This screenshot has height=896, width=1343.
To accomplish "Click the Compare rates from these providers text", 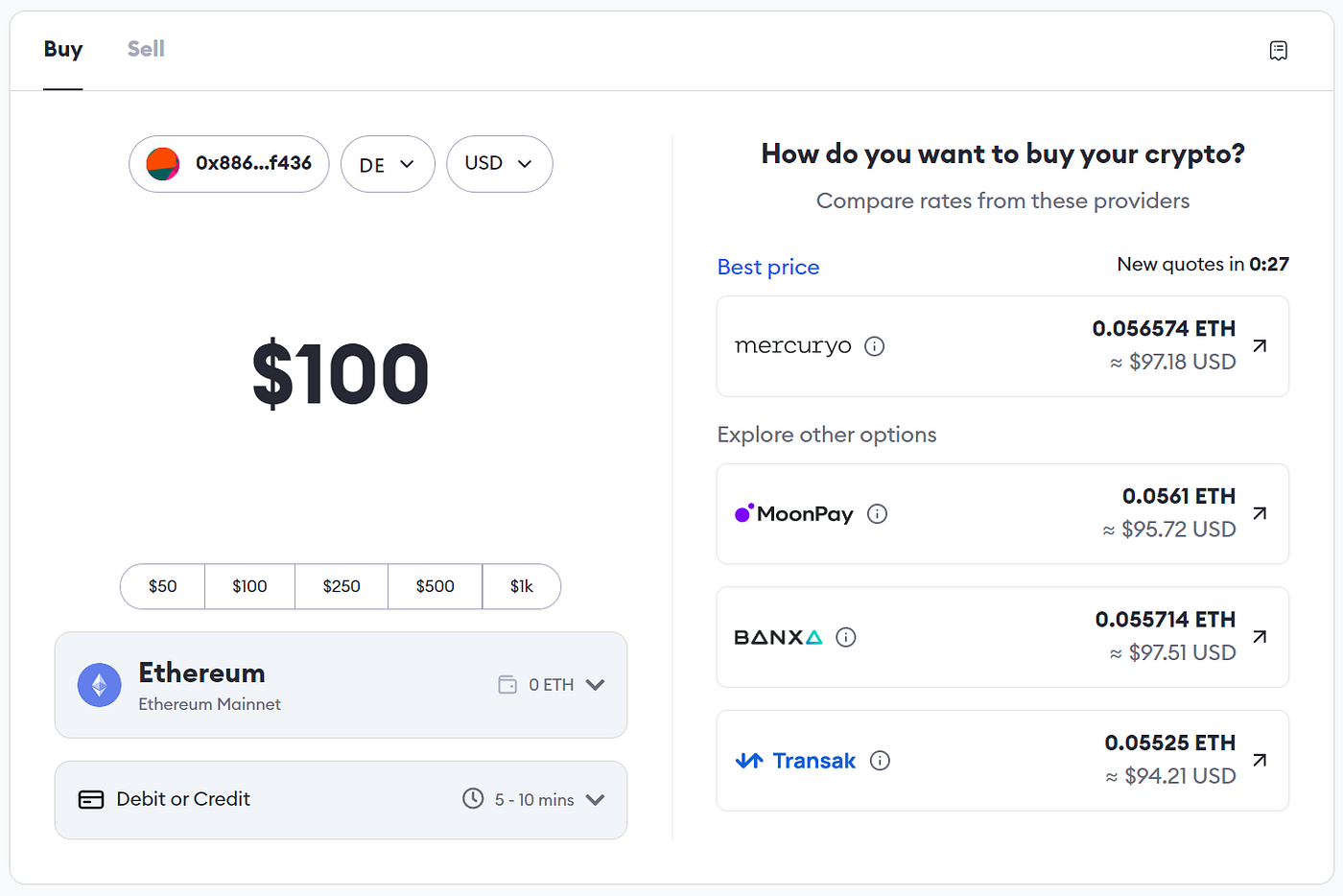I will tap(1002, 201).
